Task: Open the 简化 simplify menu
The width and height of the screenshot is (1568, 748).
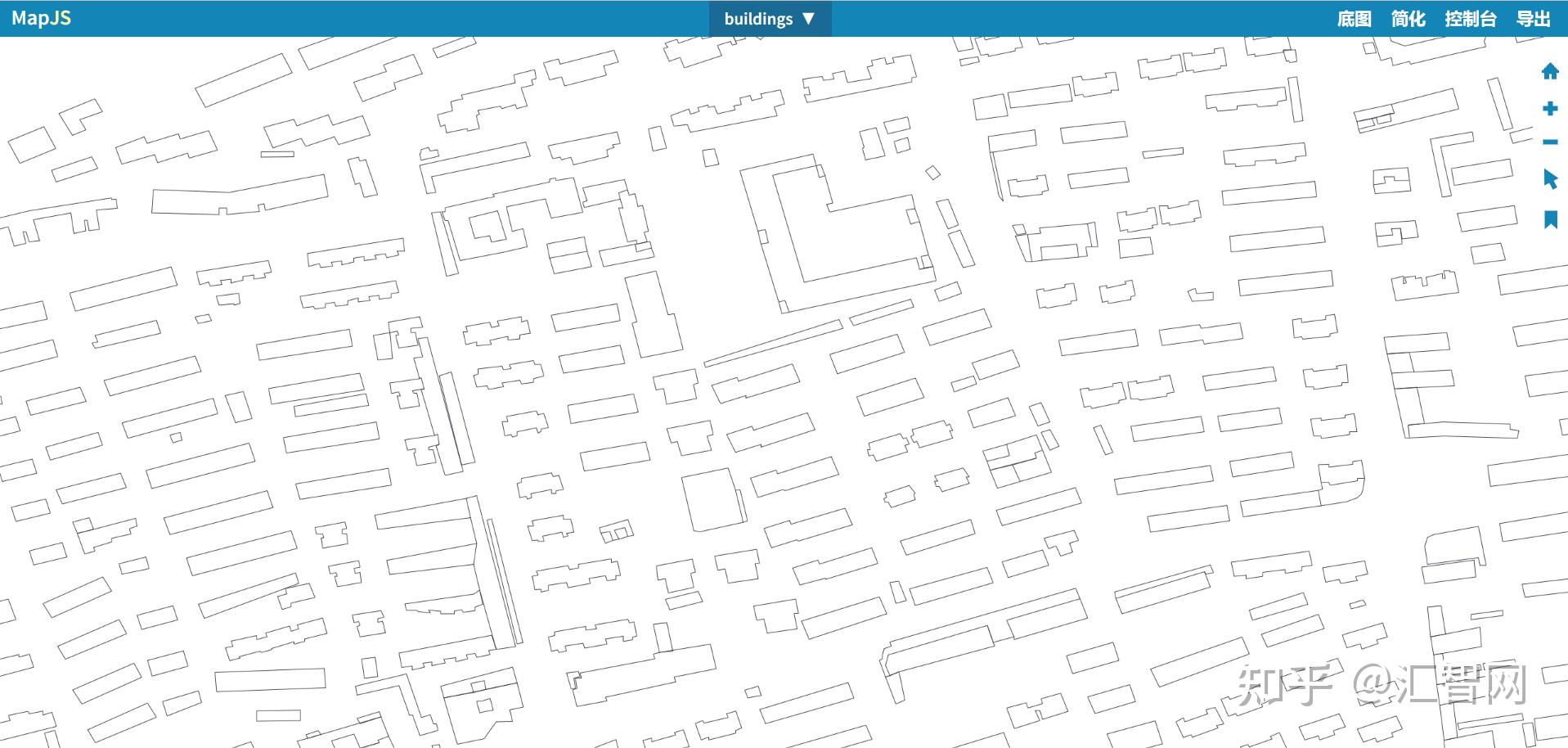Action: (1408, 18)
